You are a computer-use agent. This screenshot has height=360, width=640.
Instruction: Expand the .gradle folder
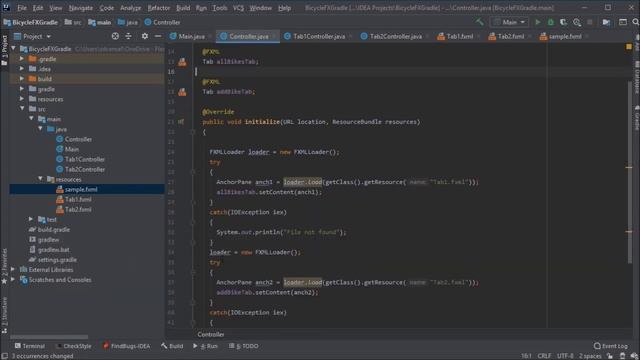pyautogui.click(x=22, y=59)
